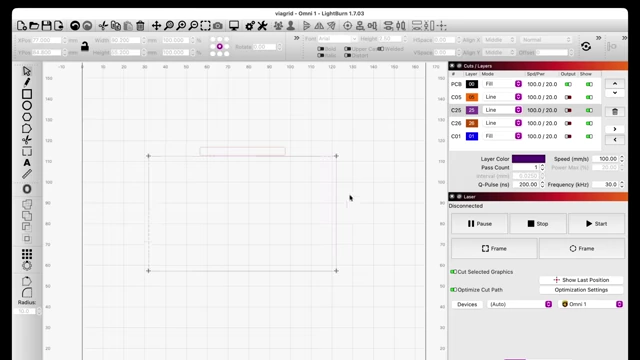Toggle Output switch for PCB layer
This screenshot has height=360, width=640.
[568, 84]
